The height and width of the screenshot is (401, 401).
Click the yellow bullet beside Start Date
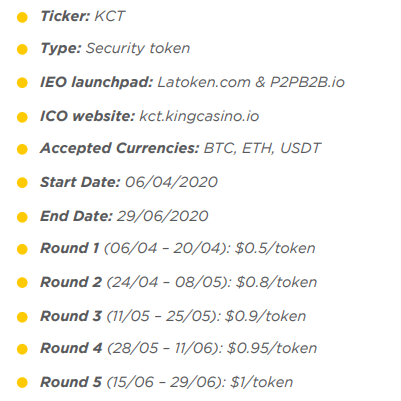point(22,183)
